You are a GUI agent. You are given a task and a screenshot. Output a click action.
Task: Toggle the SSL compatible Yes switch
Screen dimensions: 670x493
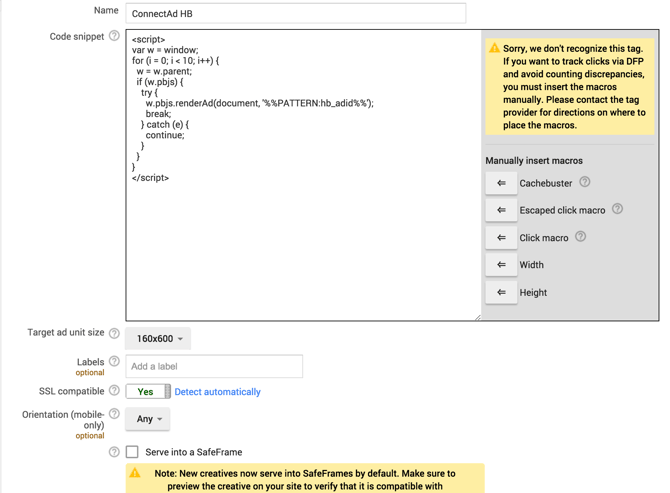coord(148,392)
